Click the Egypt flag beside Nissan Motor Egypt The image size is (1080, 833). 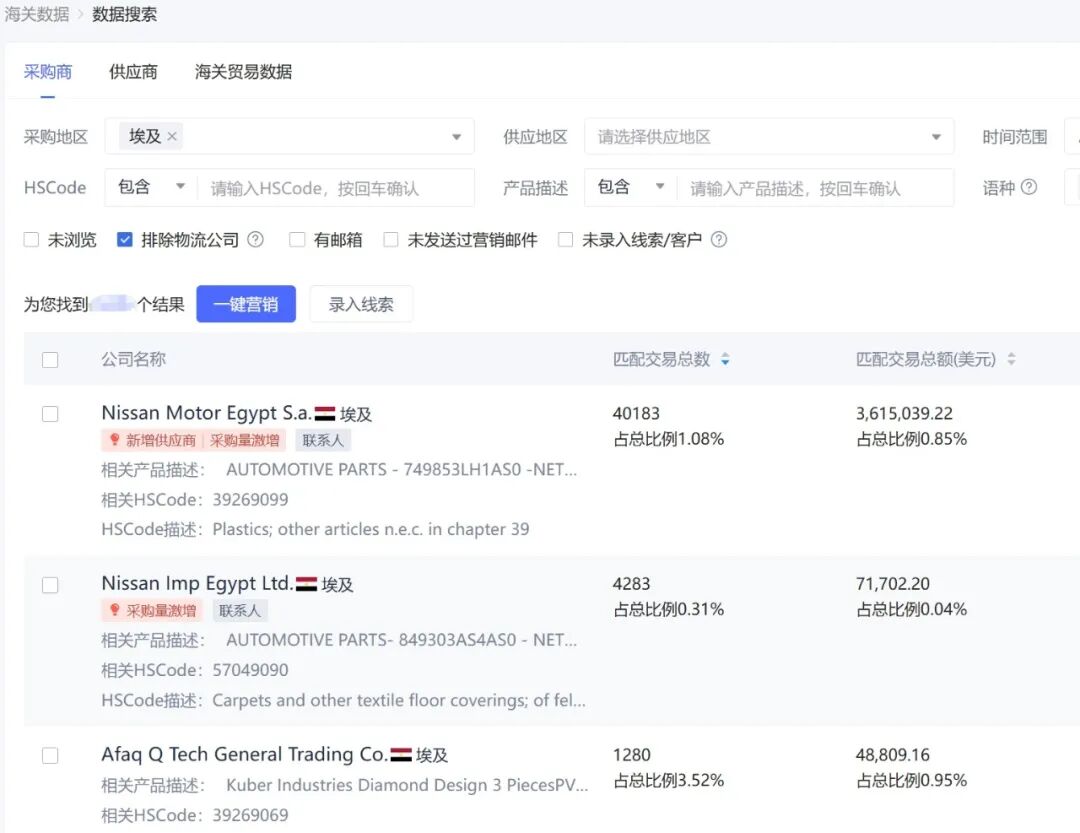pyautogui.click(x=325, y=413)
